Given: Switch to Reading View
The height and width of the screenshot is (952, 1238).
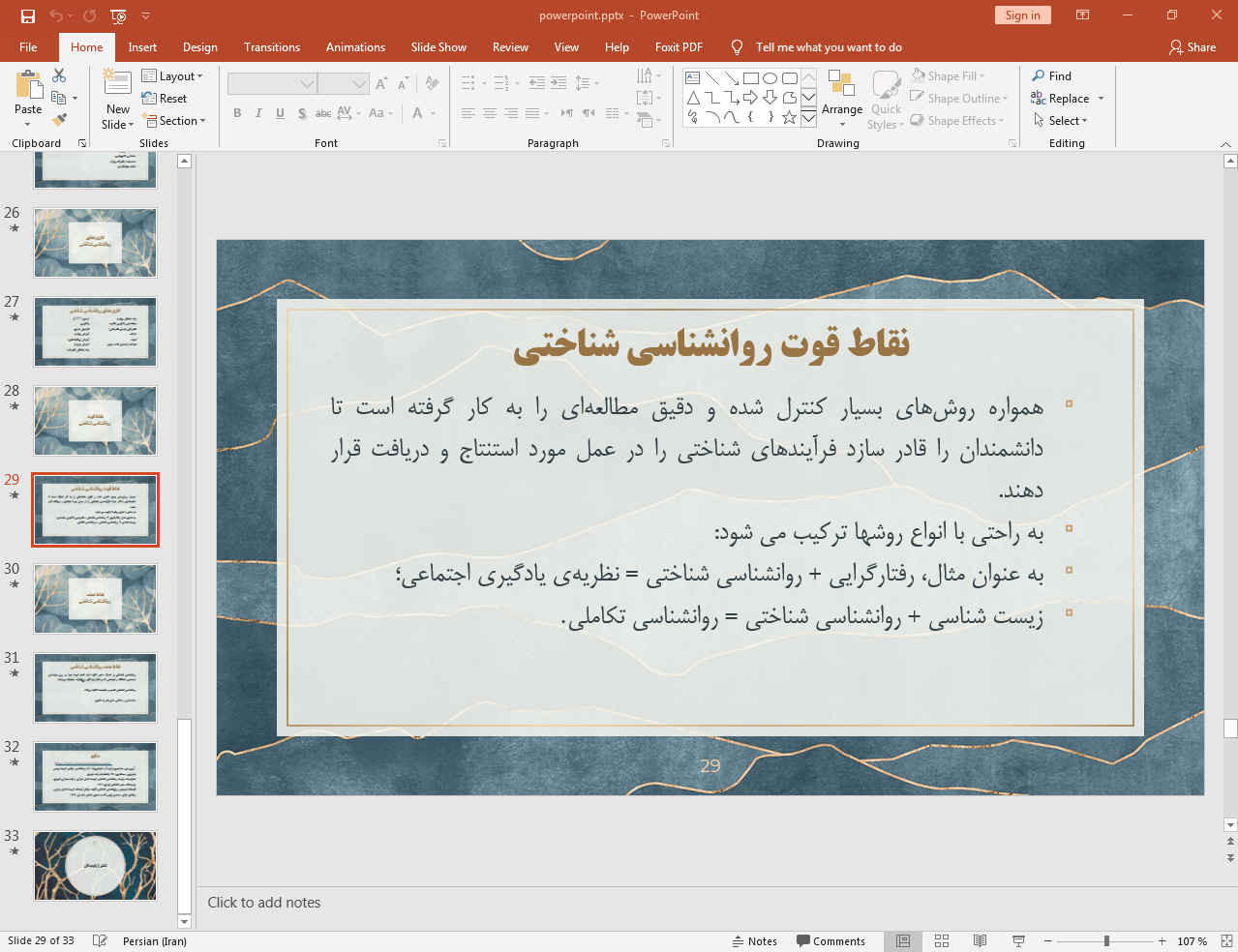Looking at the screenshot, I should pyautogui.click(x=980, y=941).
